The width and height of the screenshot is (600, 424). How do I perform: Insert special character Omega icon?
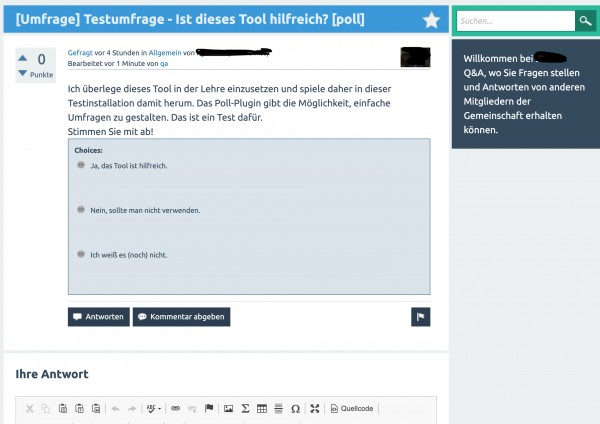295,408
